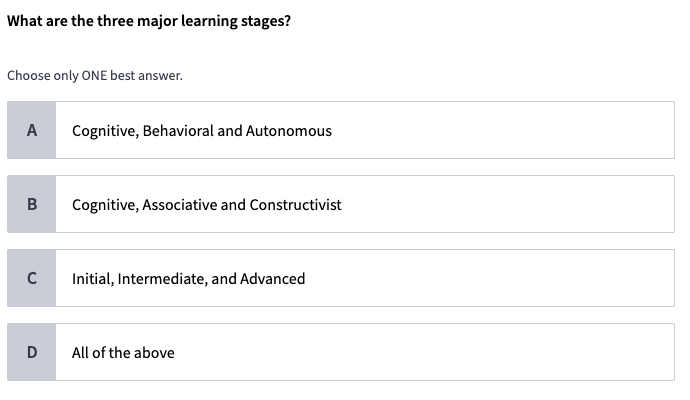Click the word "Associative" in option B
The height and width of the screenshot is (400, 690).
(x=179, y=205)
